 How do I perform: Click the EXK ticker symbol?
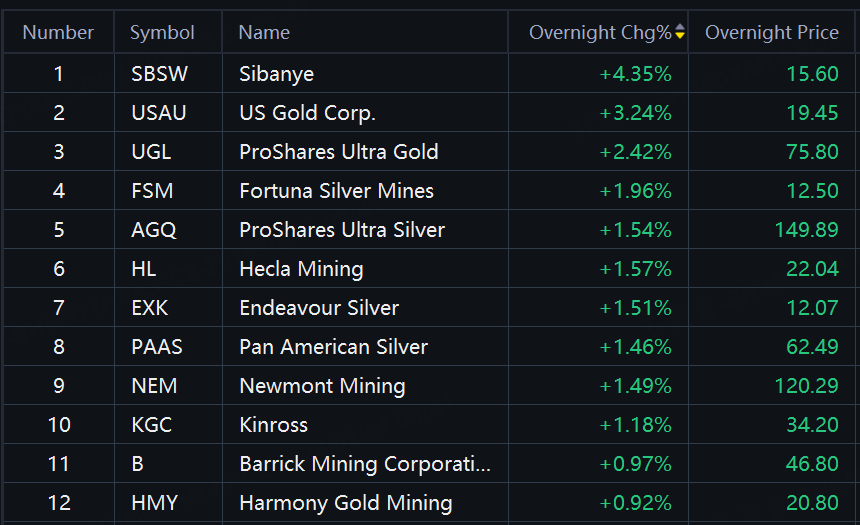[x=150, y=307]
